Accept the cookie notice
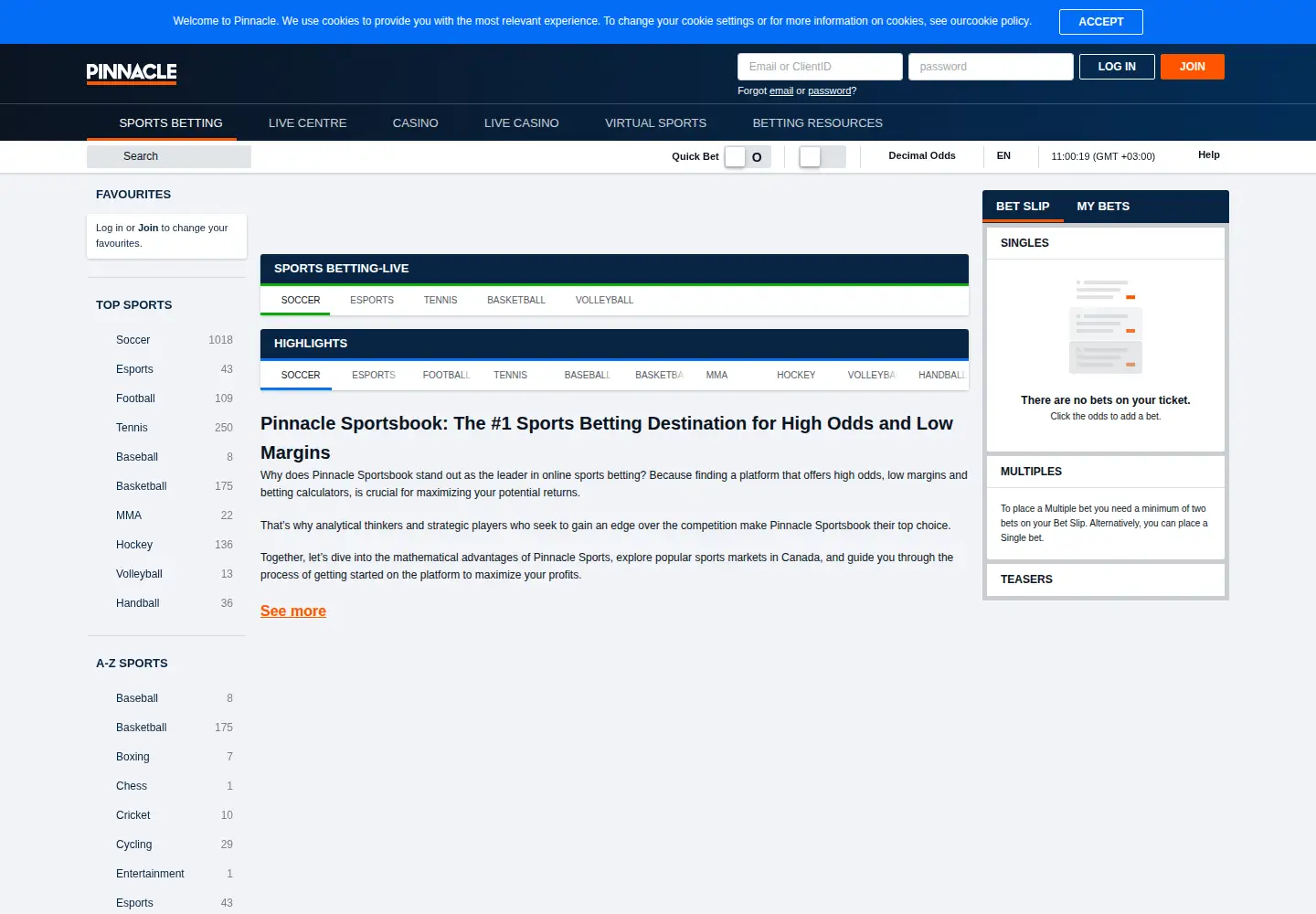The image size is (1316, 914). pyautogui.click(x=1100, y=22)
